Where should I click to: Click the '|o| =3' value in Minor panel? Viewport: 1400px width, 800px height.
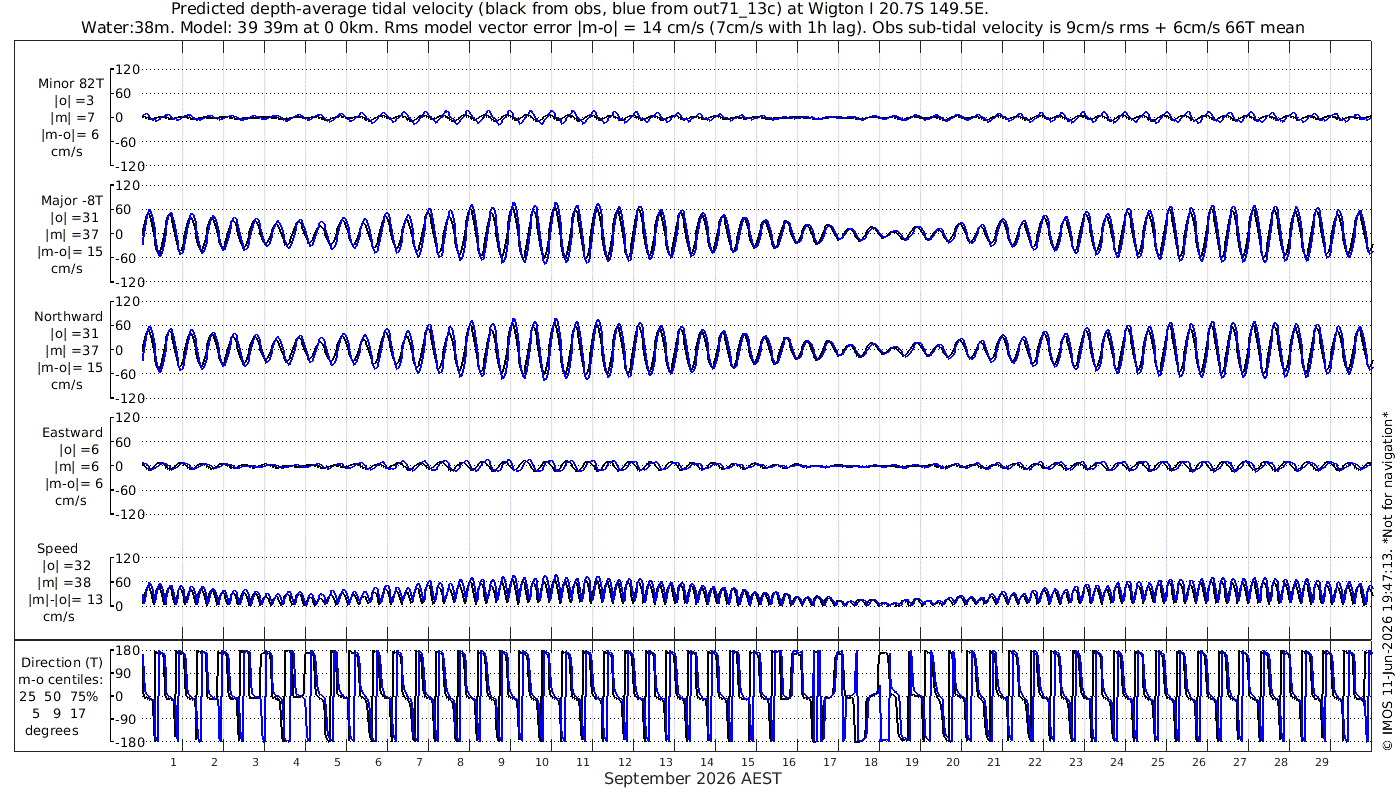tap(74, 101)
